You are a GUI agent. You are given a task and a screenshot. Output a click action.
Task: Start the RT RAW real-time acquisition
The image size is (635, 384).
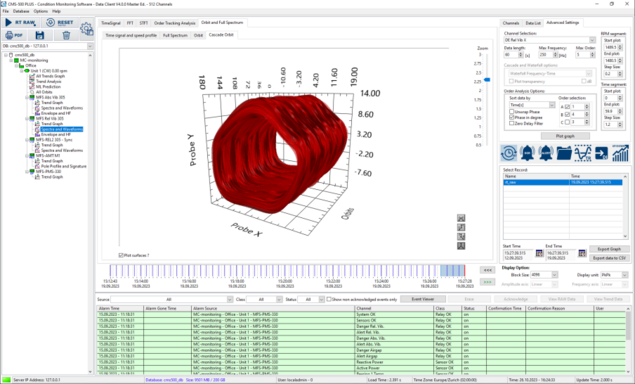(20, 23)
